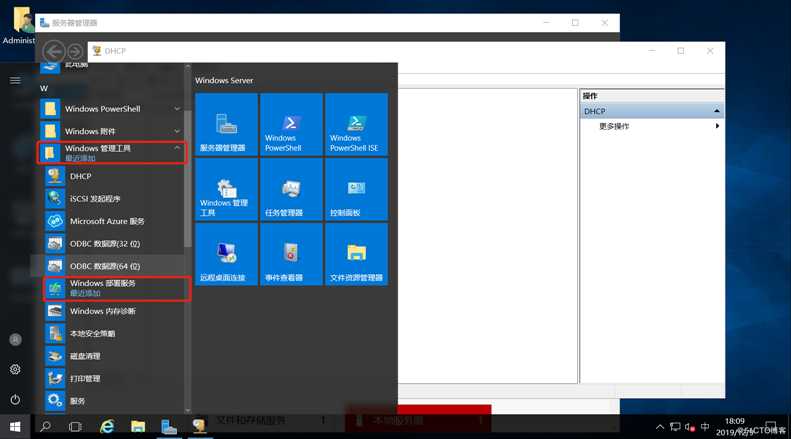Open Task View on the taskbar

(75, 427)
